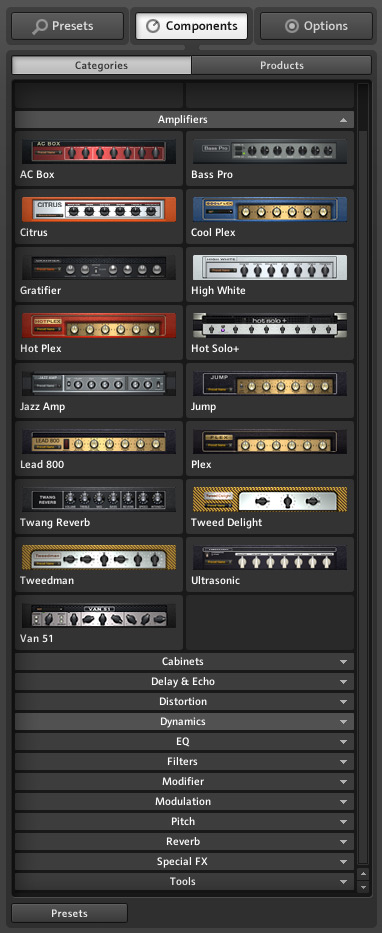Screen dimensions: 382x933
Task: Click the "Twang Reverb" label text
Action: [x=55, y=523]
